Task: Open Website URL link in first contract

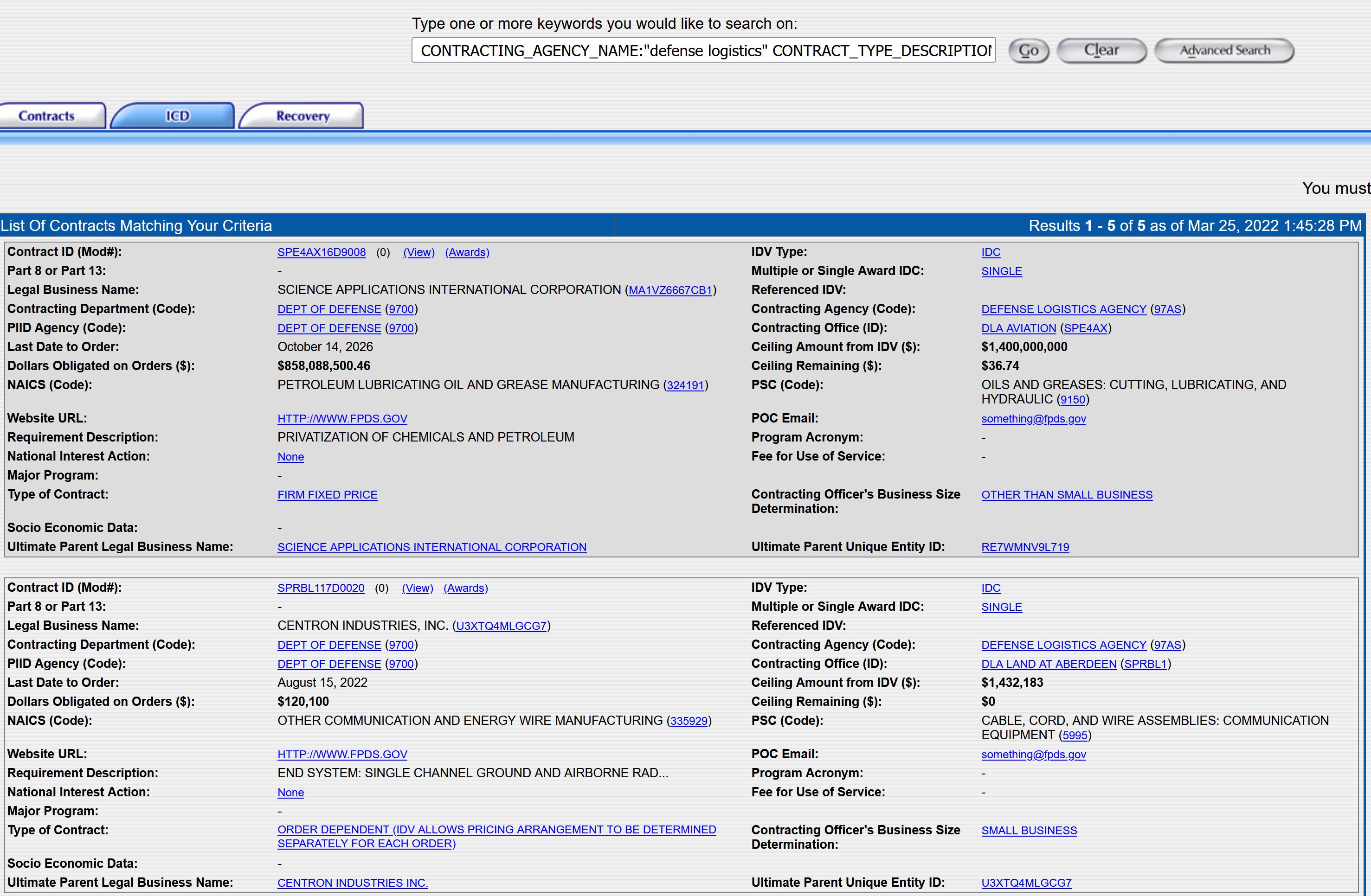Action: pos(342,419)
